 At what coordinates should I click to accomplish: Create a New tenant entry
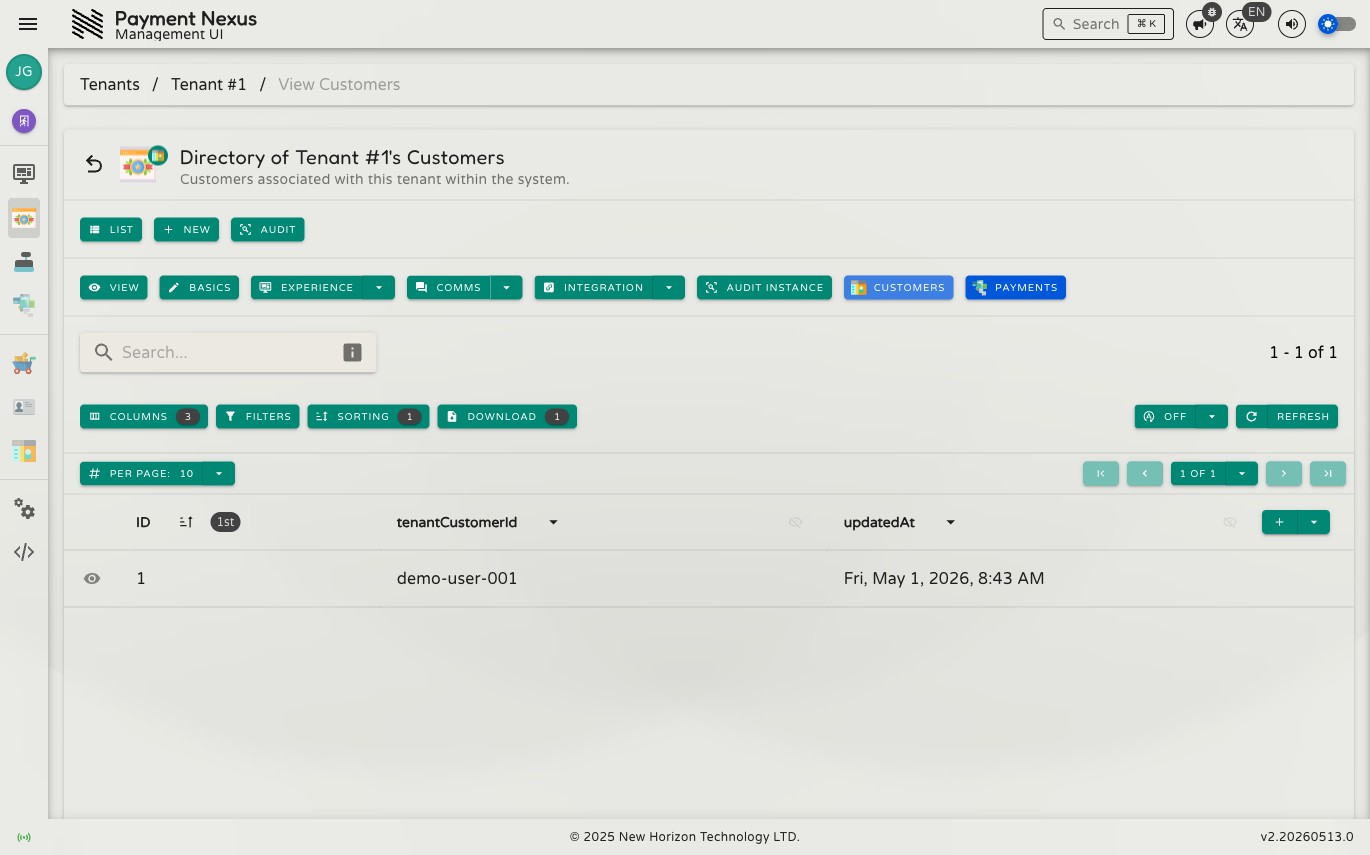point(186,229)
